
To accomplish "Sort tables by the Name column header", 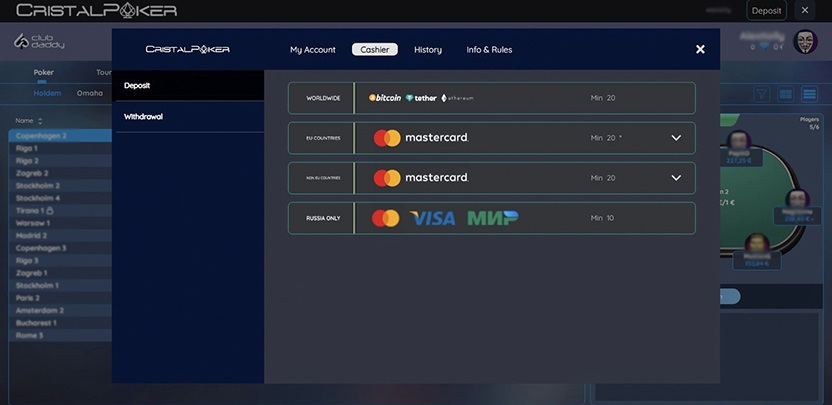I will click(29, 121).
